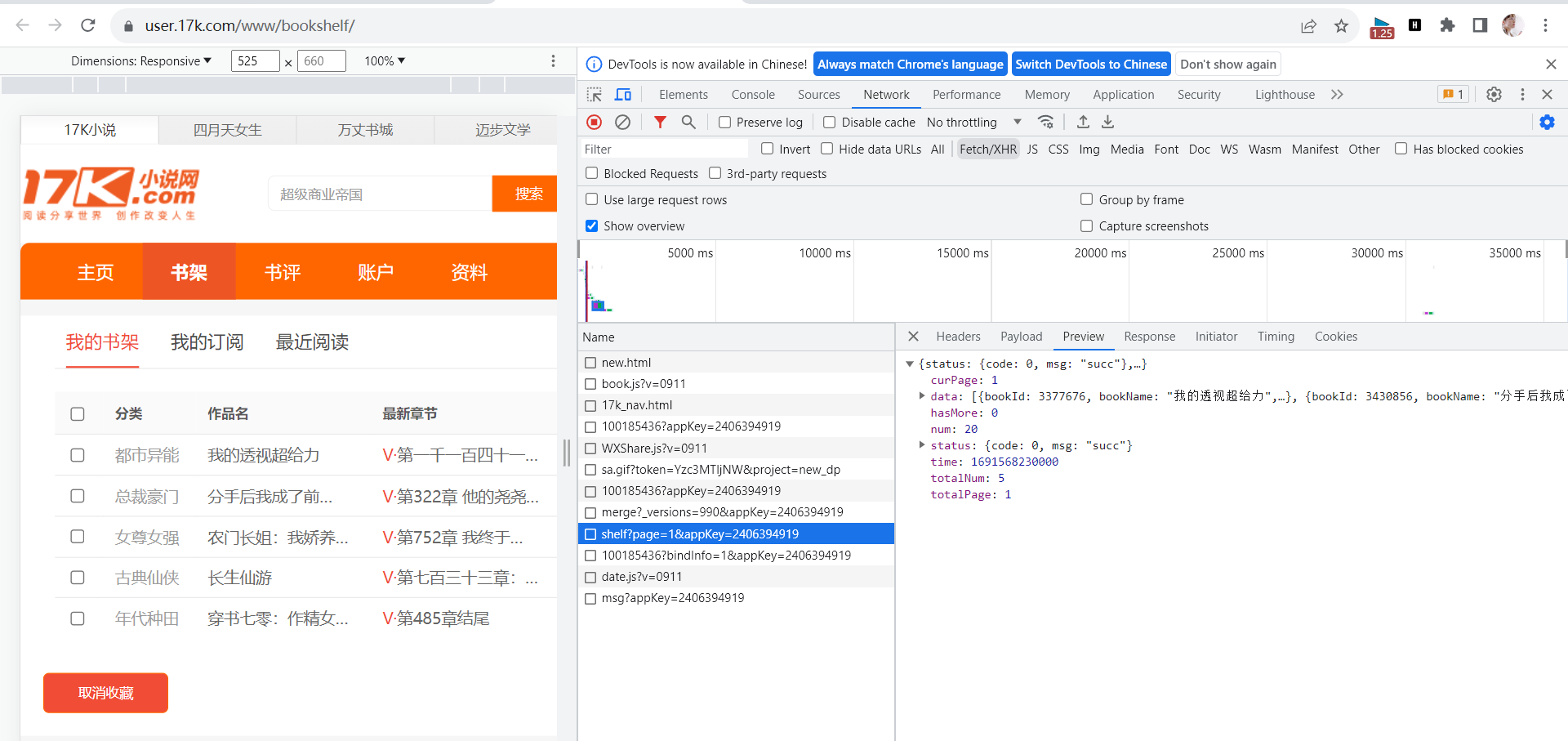Toggle Hide data URLs checkbox
The image size is (1568, 741).
tap(826, 149)
